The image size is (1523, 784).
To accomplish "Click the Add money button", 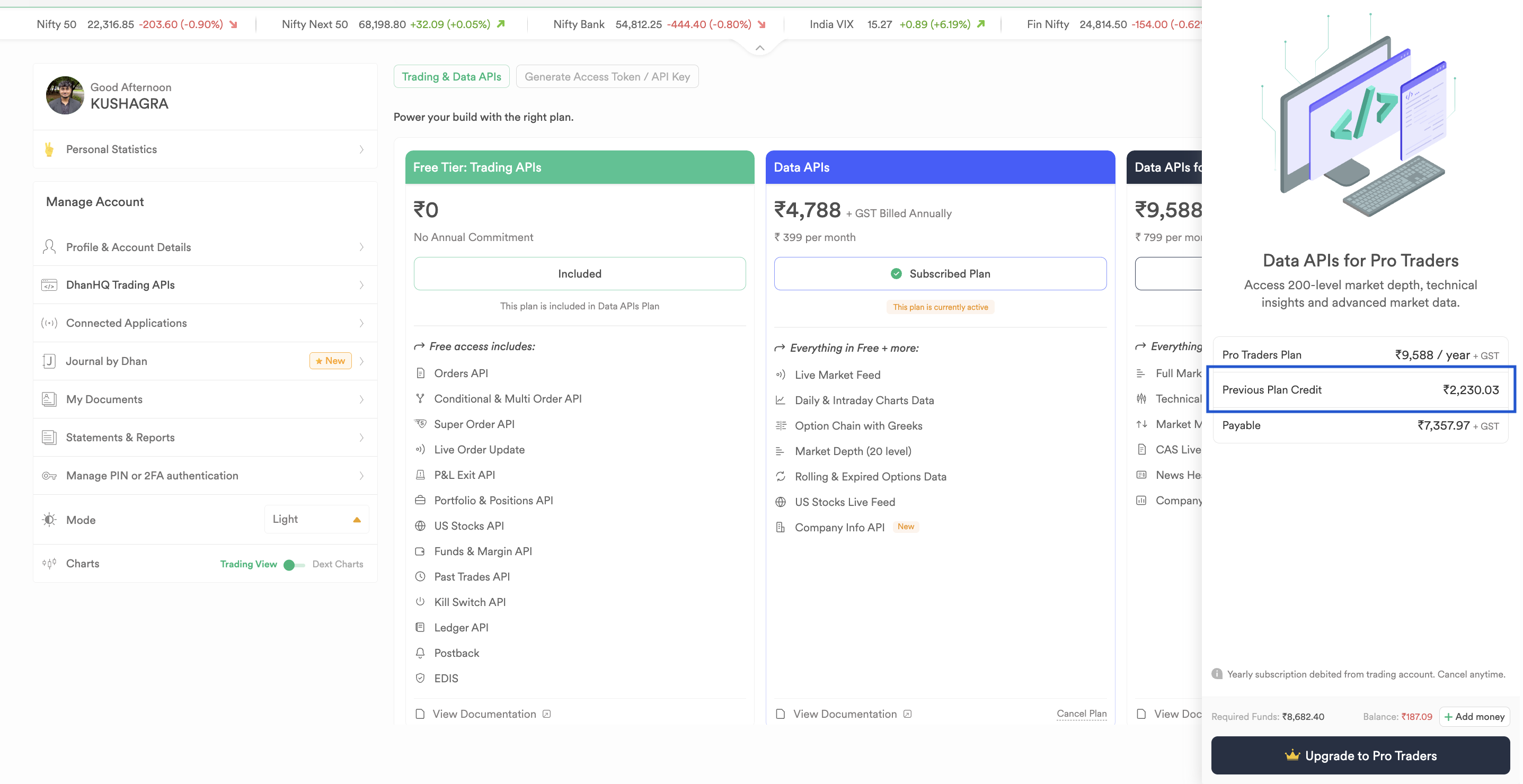I will (x=1475, y=716).
